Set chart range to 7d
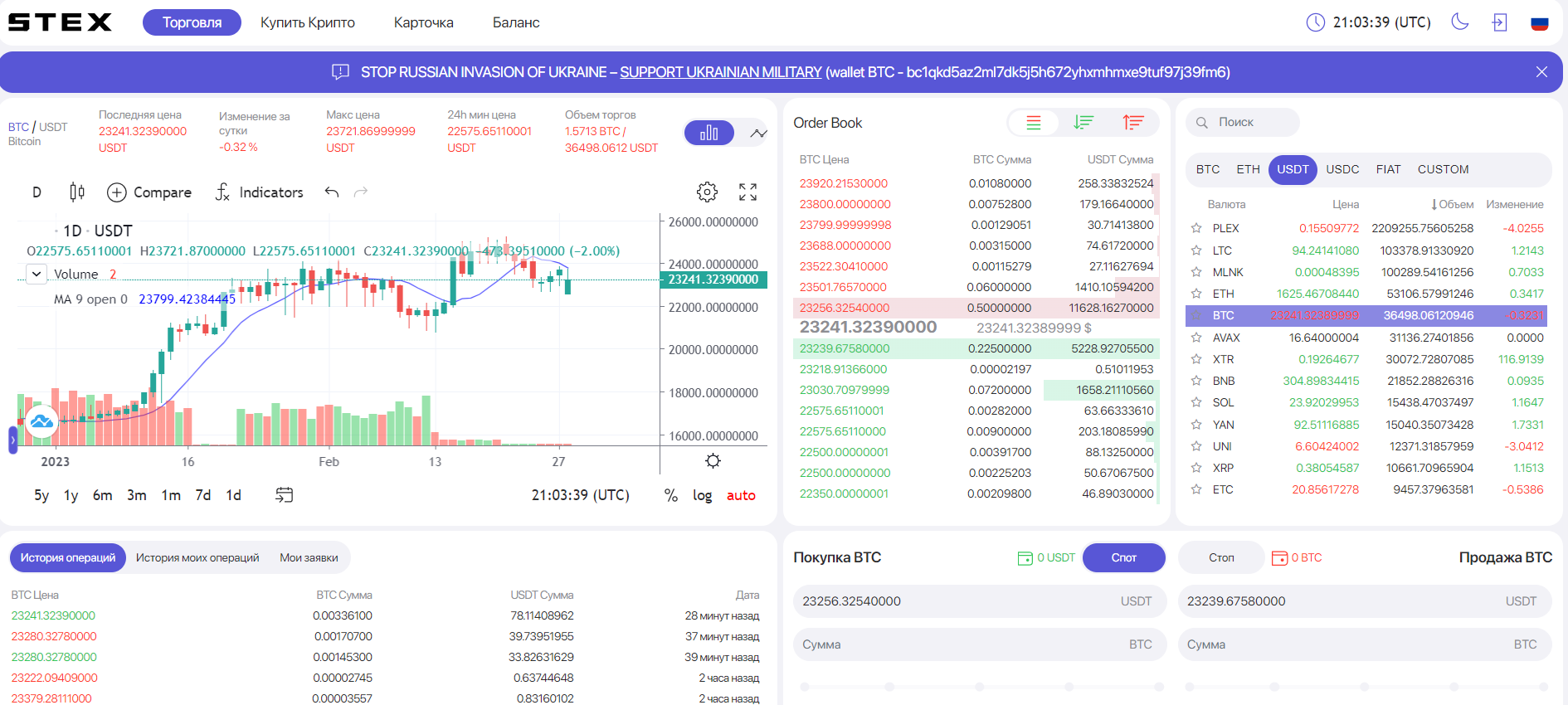The height and width of the screenshot is (705, 1568). coord(203,495)
